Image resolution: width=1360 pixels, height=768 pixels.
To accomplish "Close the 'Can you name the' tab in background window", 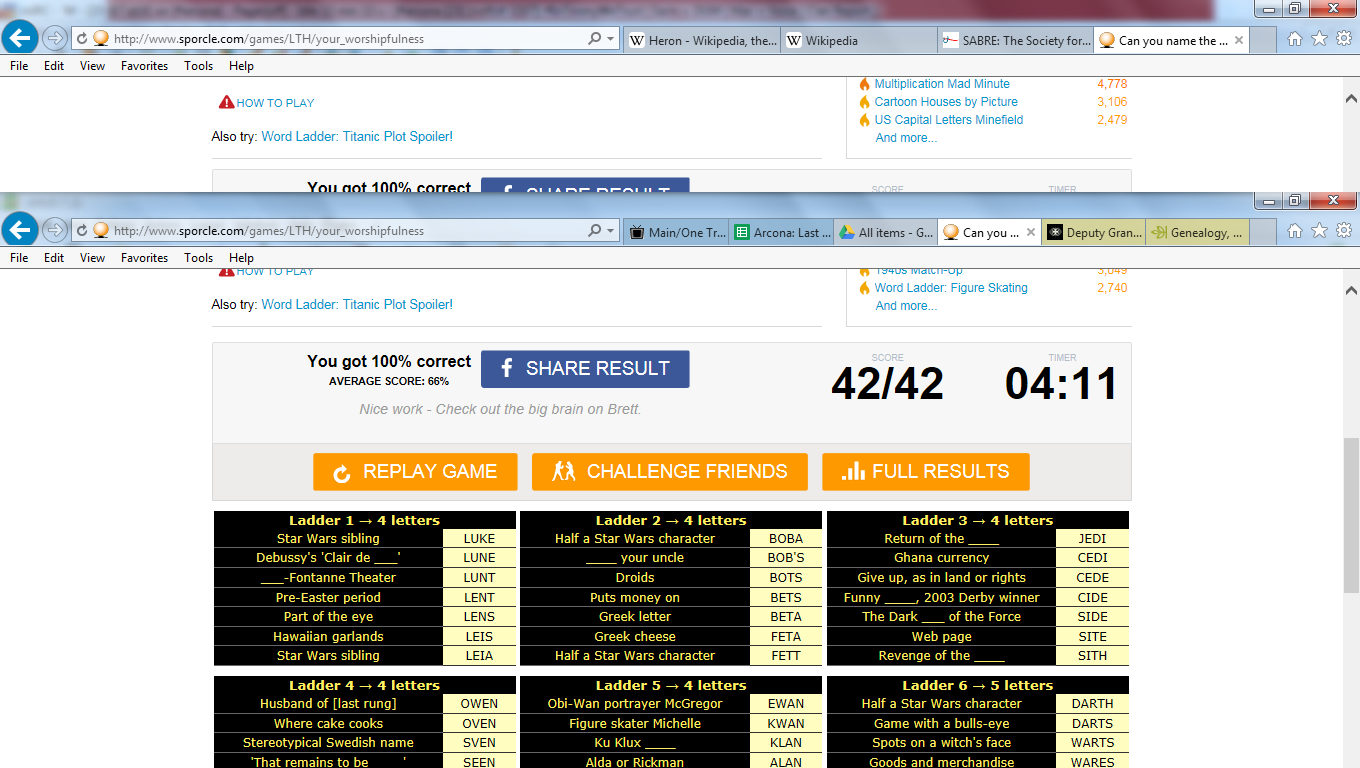I will pyautogui.click(x=1239, y=41).
